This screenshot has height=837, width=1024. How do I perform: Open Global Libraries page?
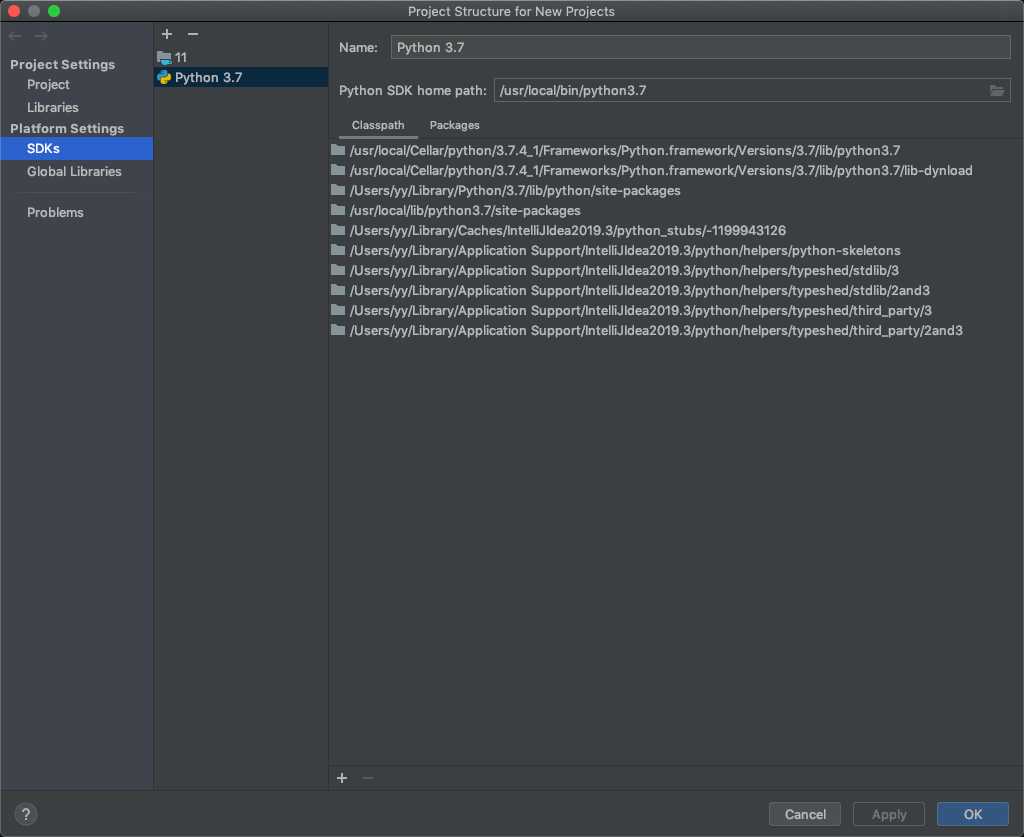coord(74,172)
